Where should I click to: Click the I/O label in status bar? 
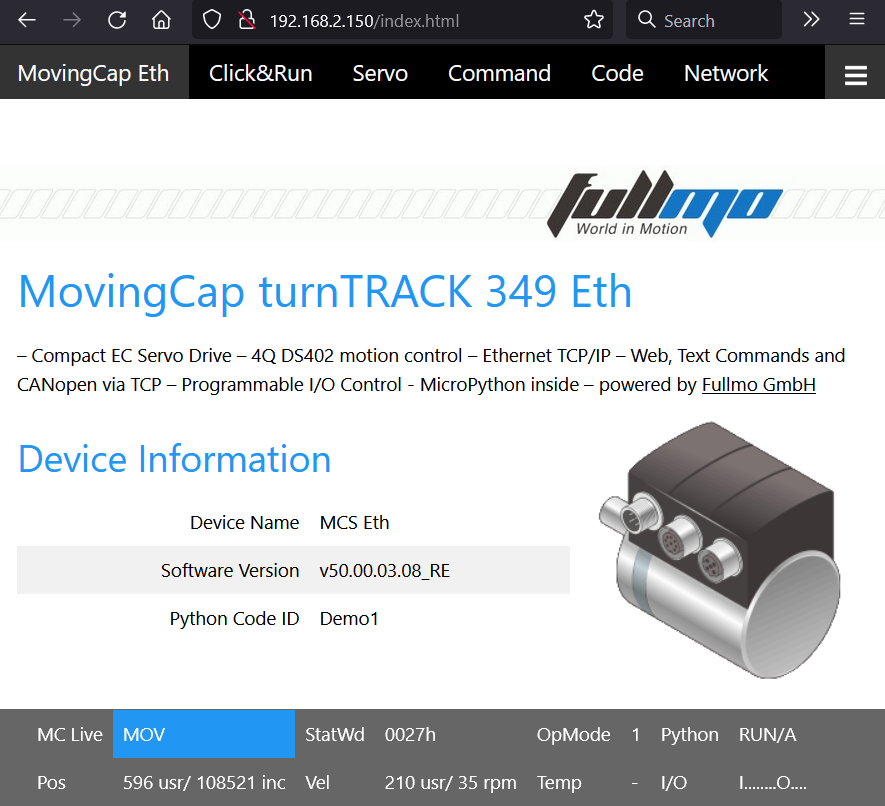point(673,782)
